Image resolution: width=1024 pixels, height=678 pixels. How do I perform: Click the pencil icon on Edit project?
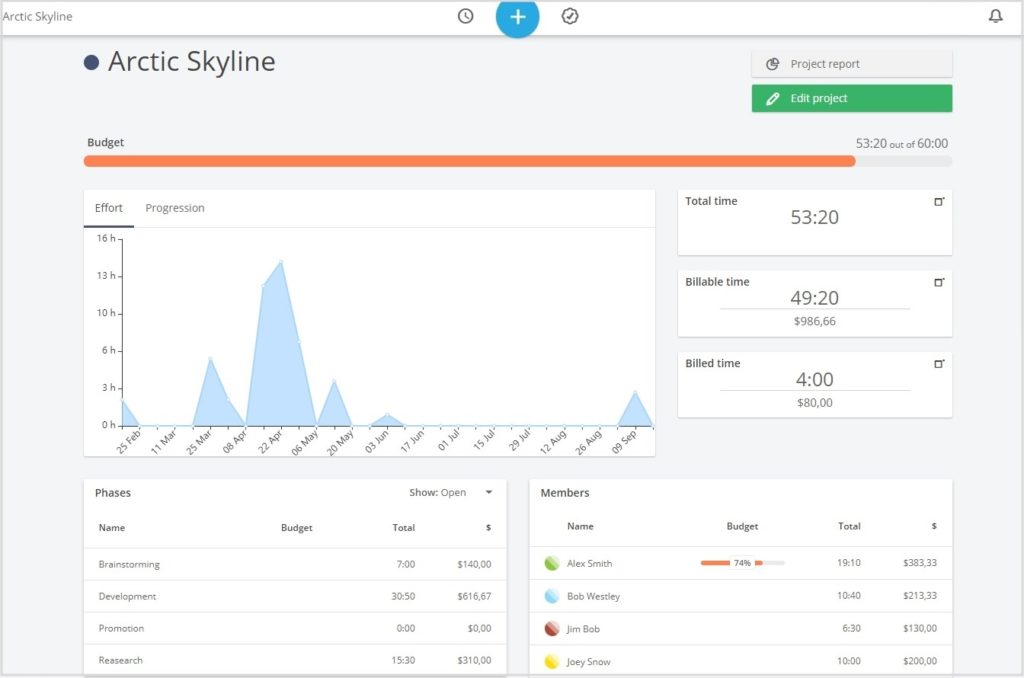tap(771, 98)
